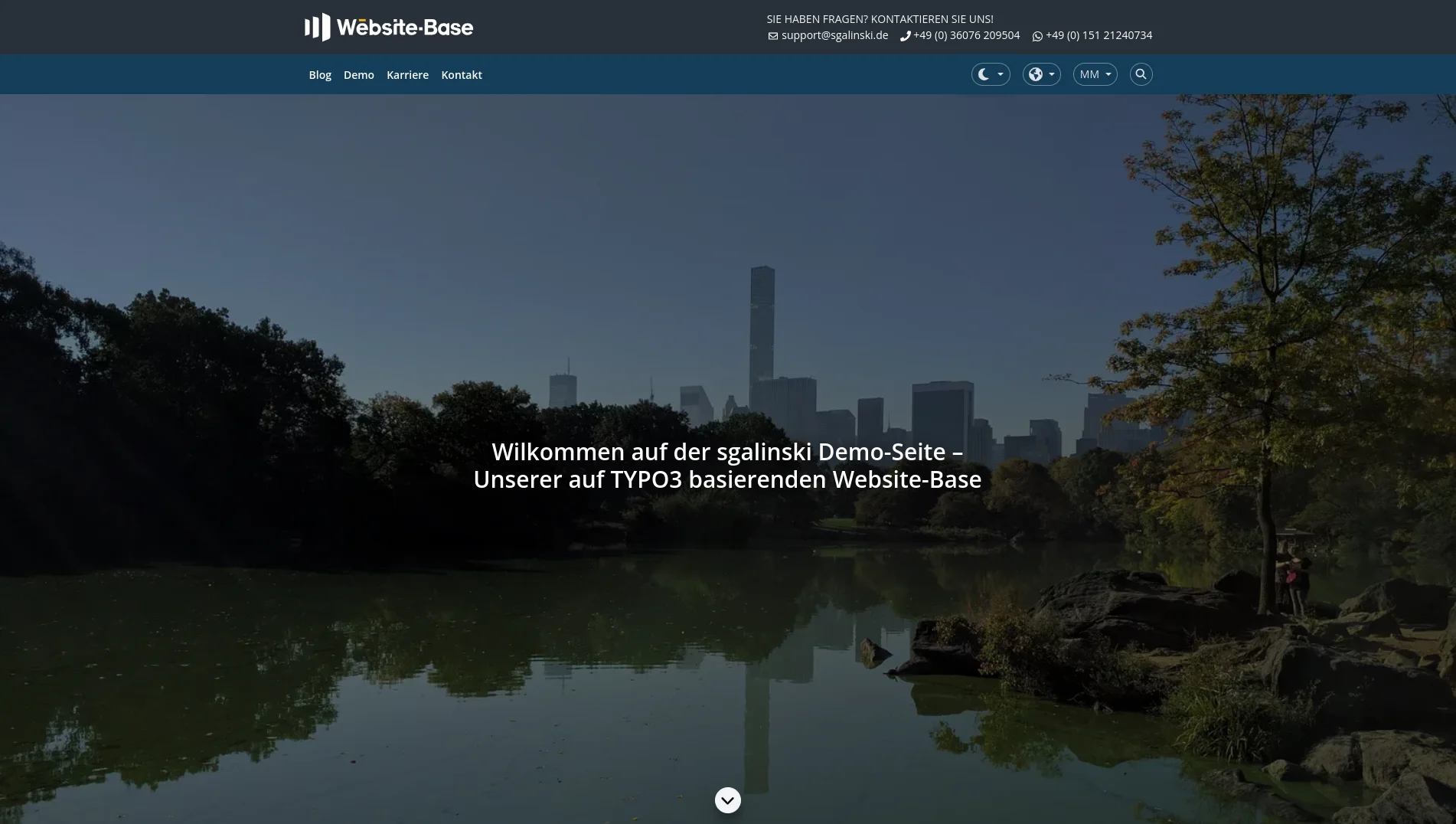This screenshot has height=824, width=1456.
Task: Click the phone receiver icon next to 36076 209504
Action: [905, 35]
